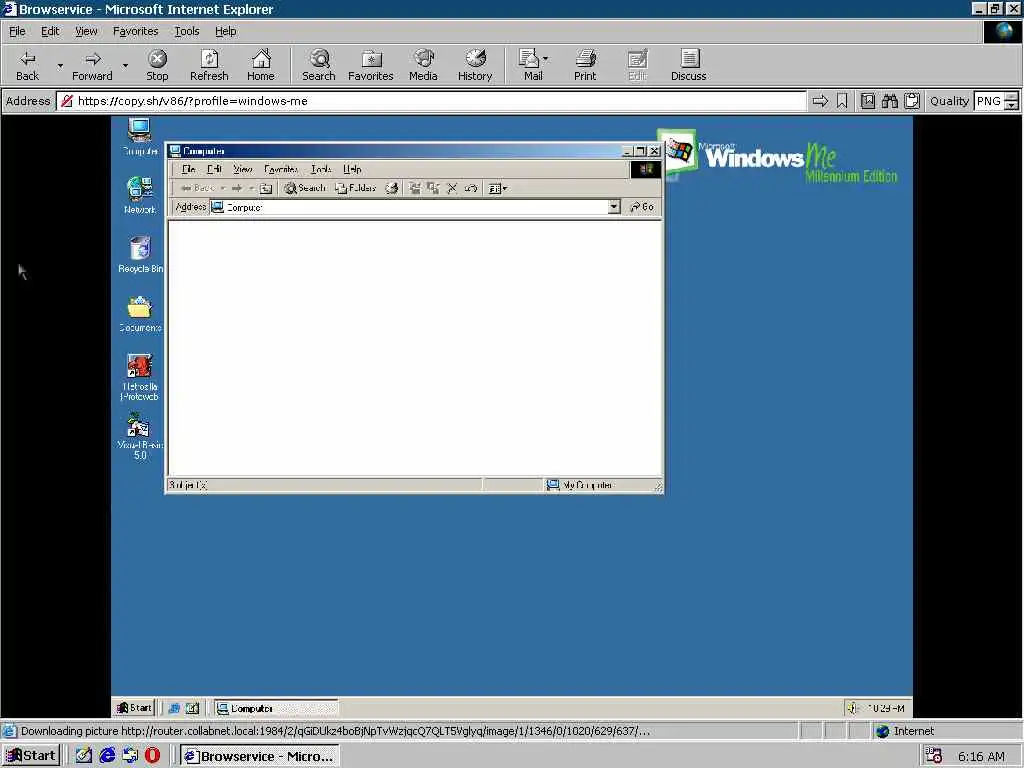Click the bookmark ribbon icon

(842, 101)
